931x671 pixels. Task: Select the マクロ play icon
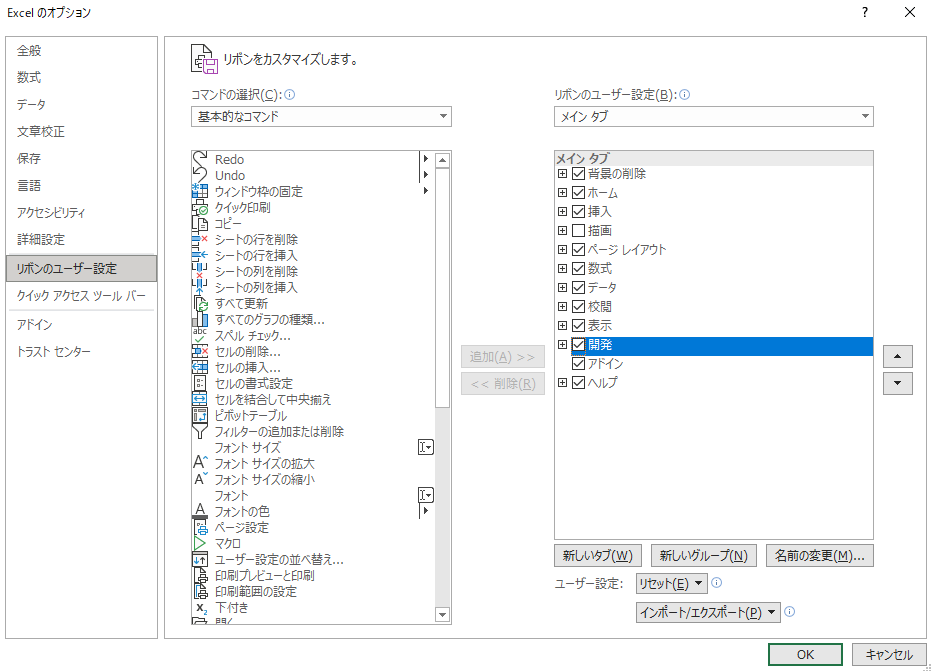point(200,543)
